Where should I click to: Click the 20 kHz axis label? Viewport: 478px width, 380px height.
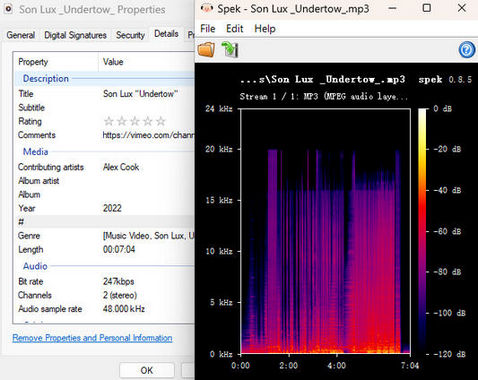219,149
